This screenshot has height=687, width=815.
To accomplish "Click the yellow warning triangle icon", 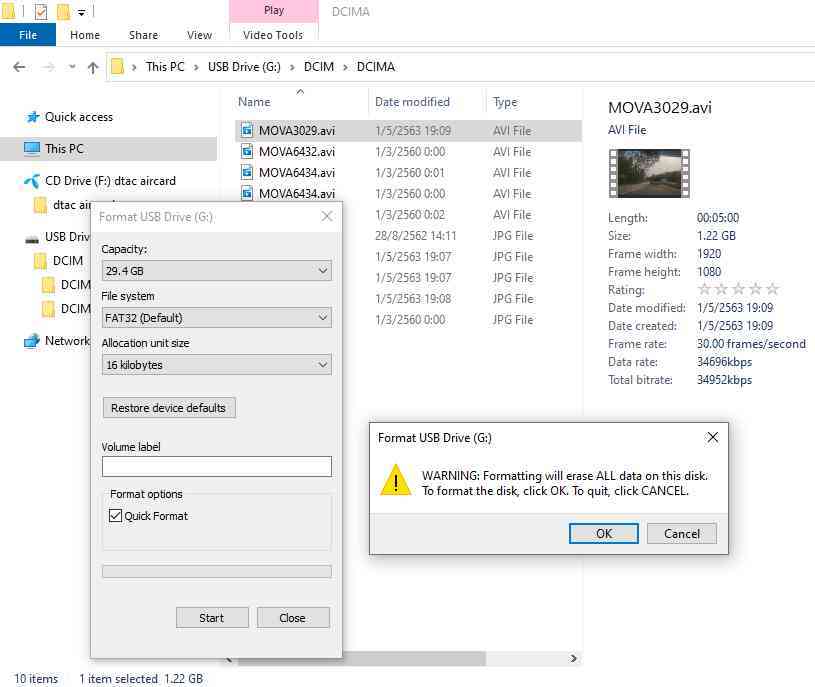I will pyautogui.click(x=396, y=481).
